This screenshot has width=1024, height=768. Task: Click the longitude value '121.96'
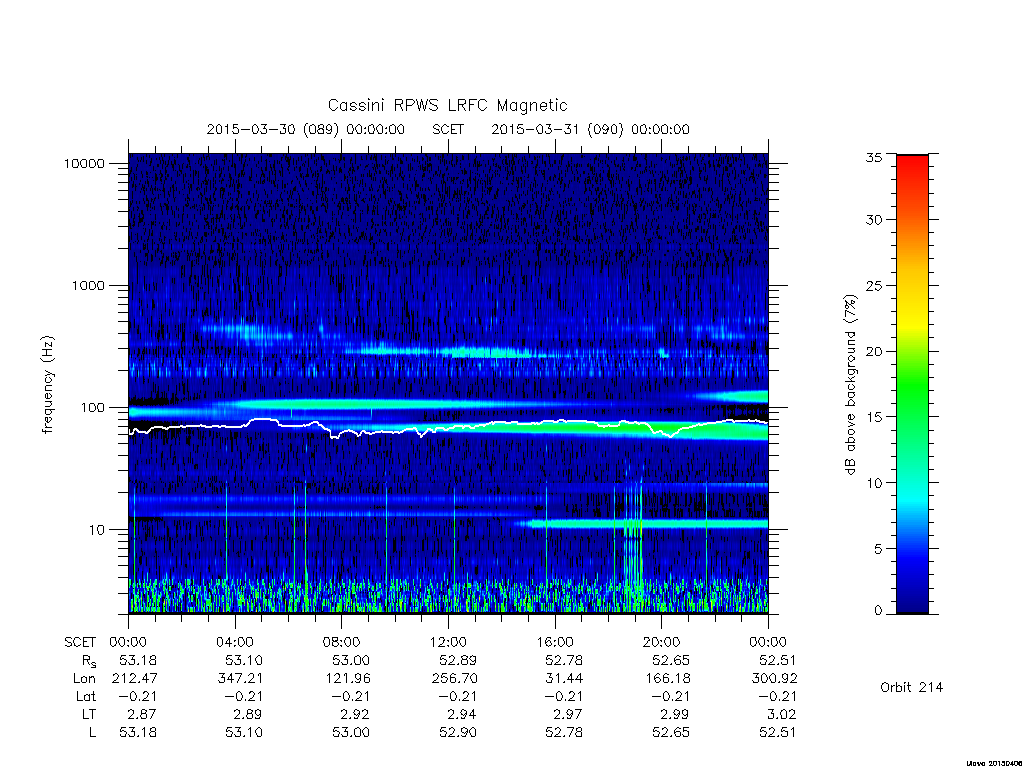[348, 679]
